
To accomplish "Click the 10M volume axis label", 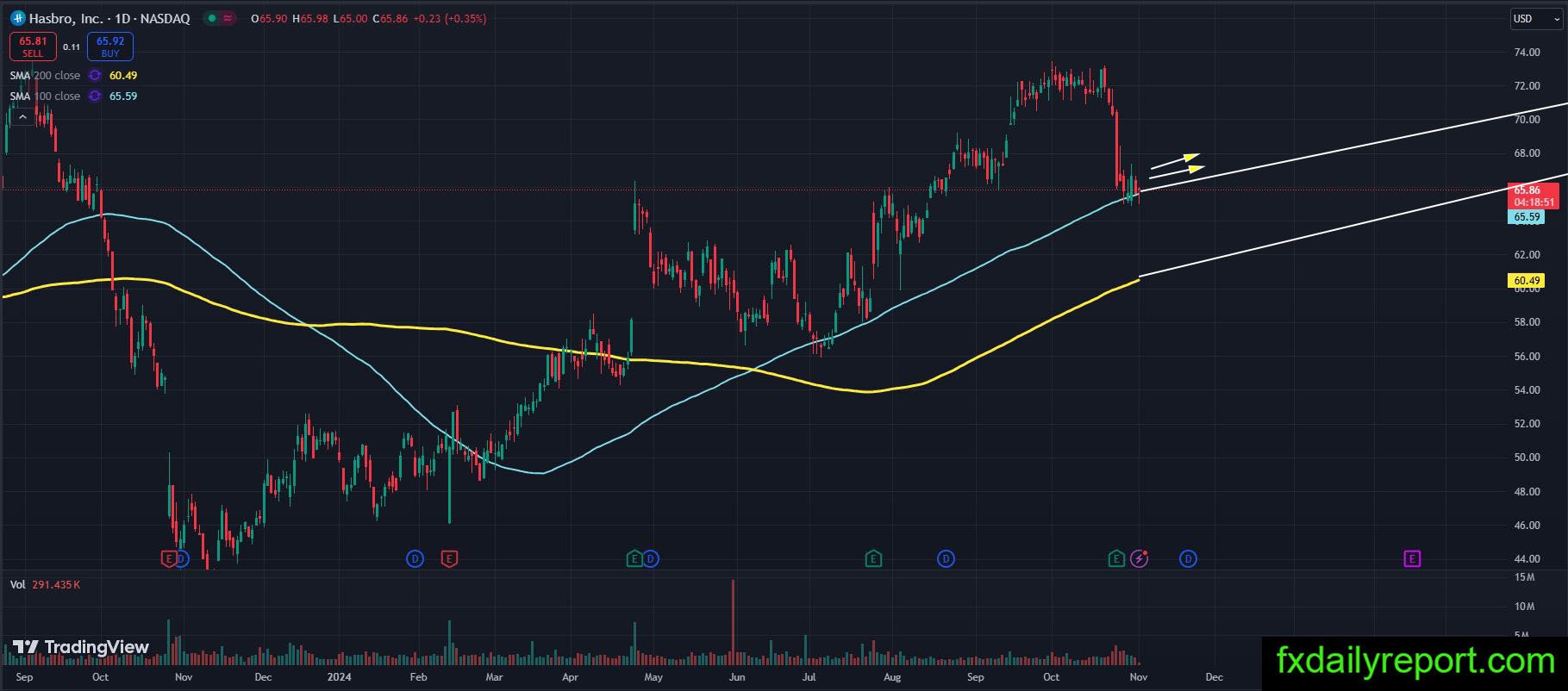I will pos(1524,607).
